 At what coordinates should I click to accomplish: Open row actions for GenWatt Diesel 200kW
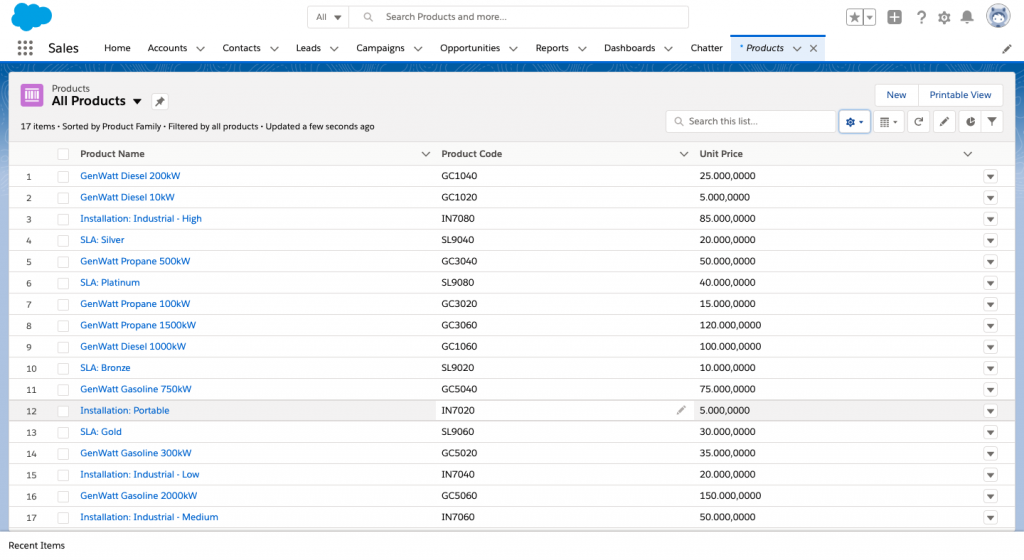coord(991,176)
